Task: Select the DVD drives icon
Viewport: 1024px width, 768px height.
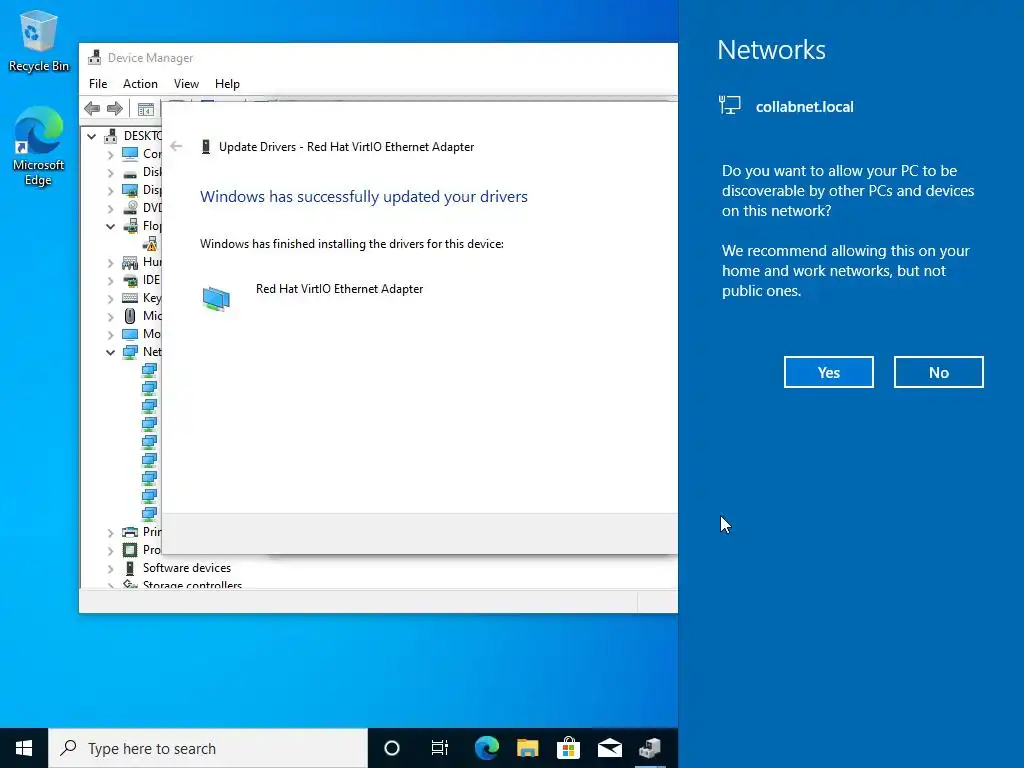Action: (x=130, y=208)
